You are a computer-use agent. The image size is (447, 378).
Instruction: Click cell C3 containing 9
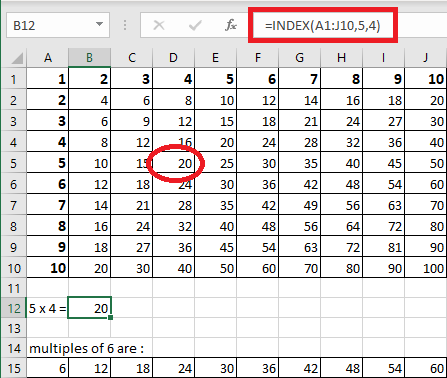(x=132, y=121)
